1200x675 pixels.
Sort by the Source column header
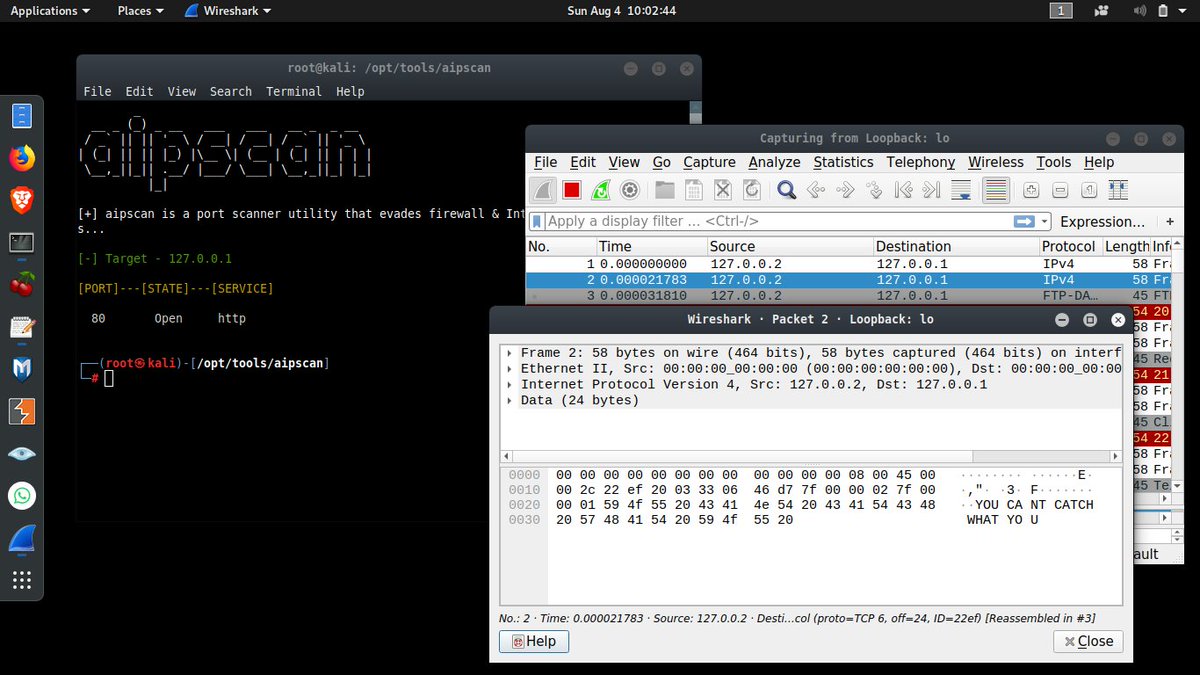click(x=789, y=246)
